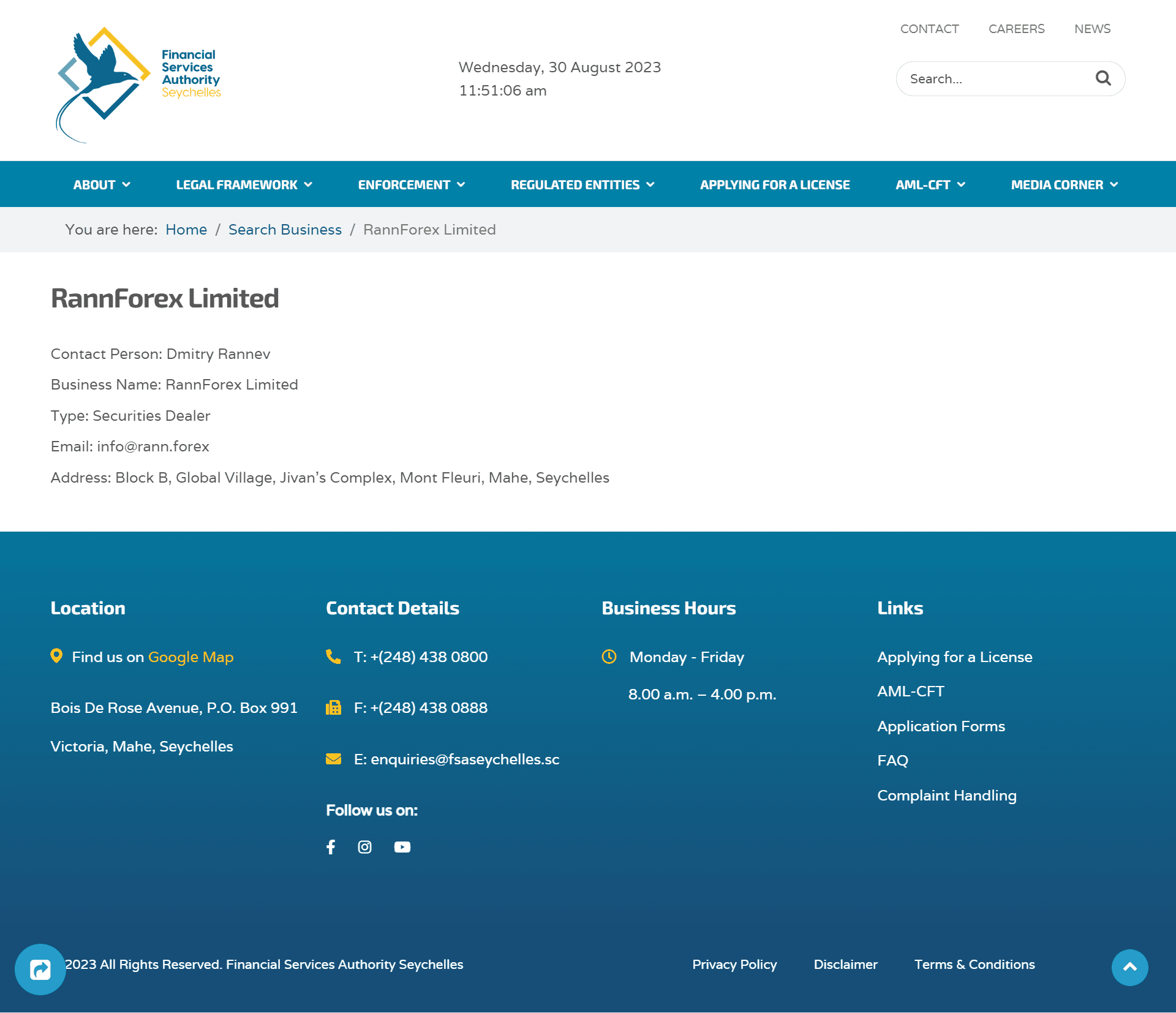Image resolution: width=1176 pixels, height=1013 pixels.
Task: Click the Financial Services Authority Seychelles logo
Action: click(138, 85)
